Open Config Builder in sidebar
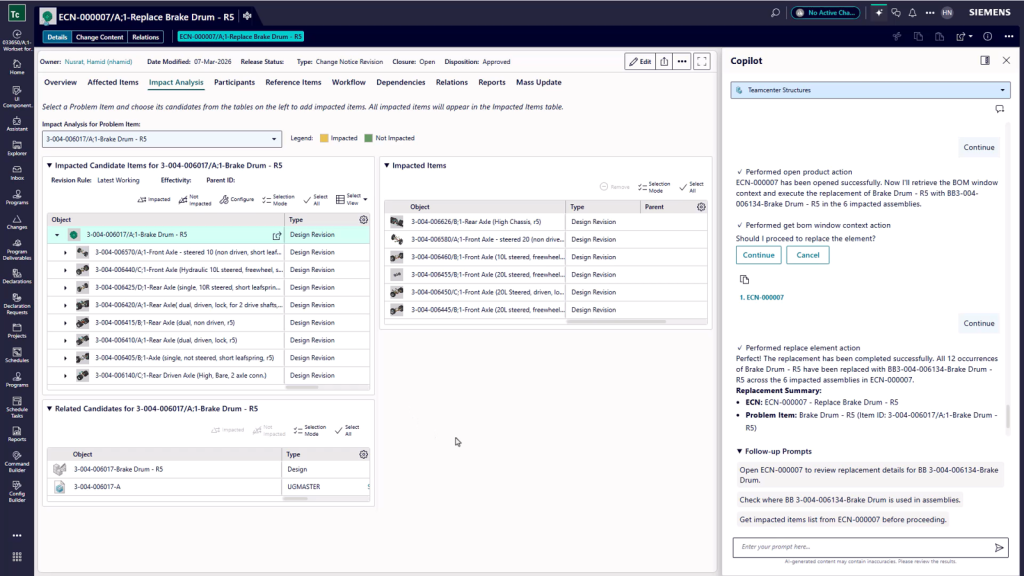Screen dimensions: 1024x576 coord(17,492)
